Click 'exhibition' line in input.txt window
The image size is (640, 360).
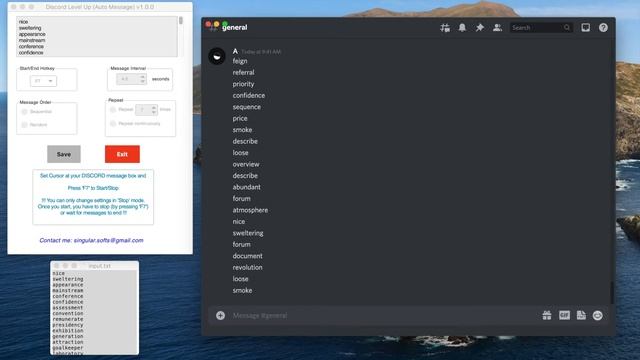(x=68, y=331)
